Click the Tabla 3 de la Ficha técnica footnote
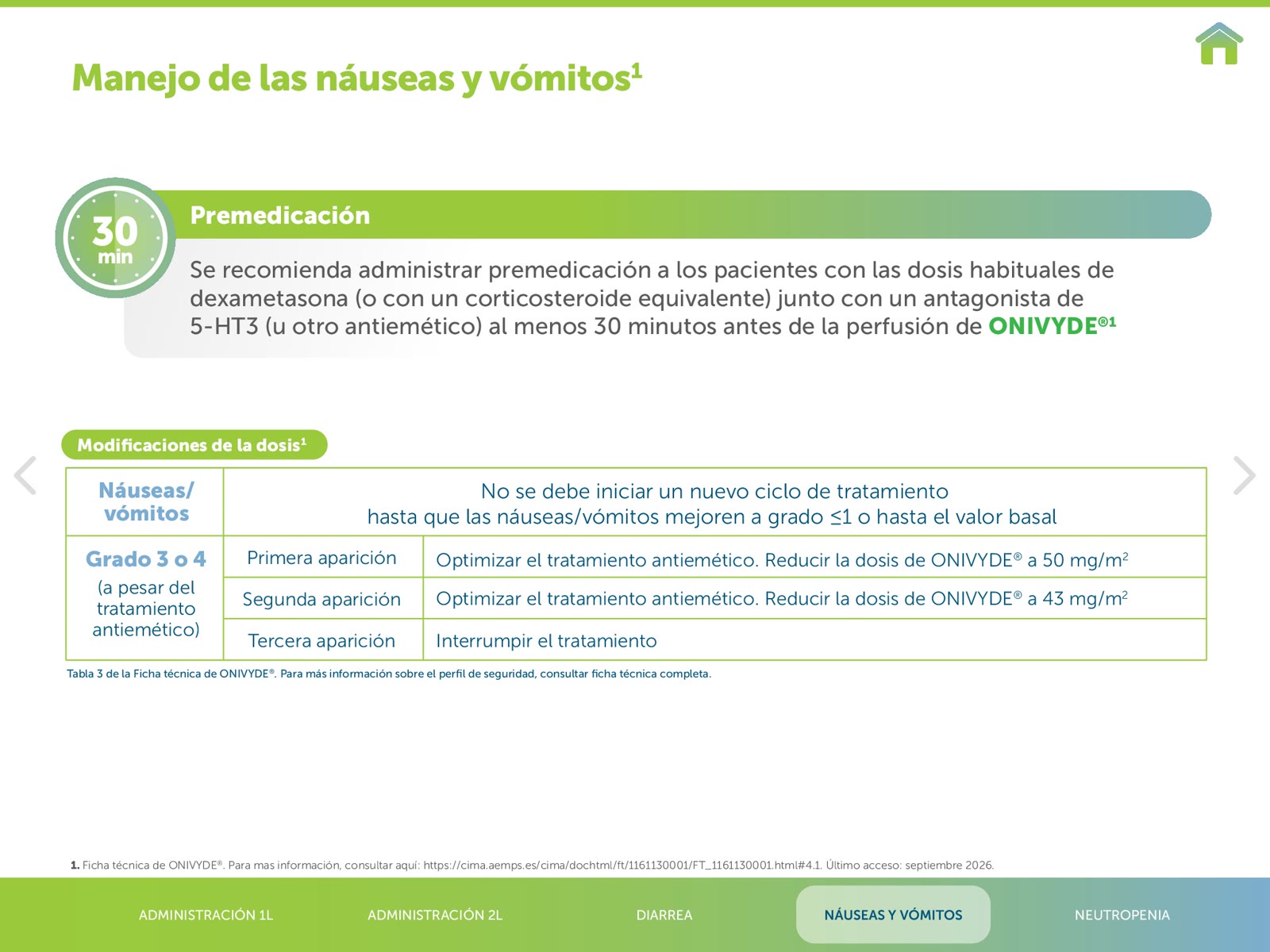1270x952 pixels. 389,674
